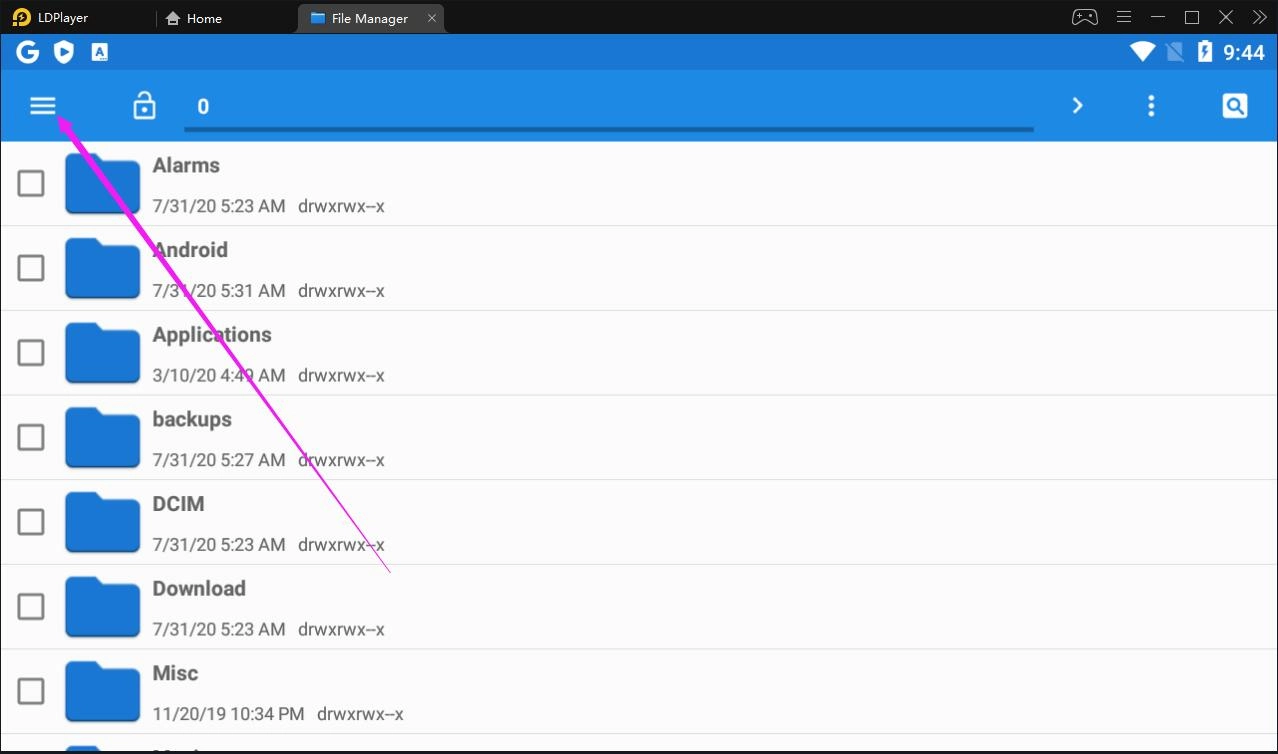Check the checkbox next to Alarms folder
The height and width of the screenshot is (754, 1278).
pyautogui.click(x=31, y=183)
